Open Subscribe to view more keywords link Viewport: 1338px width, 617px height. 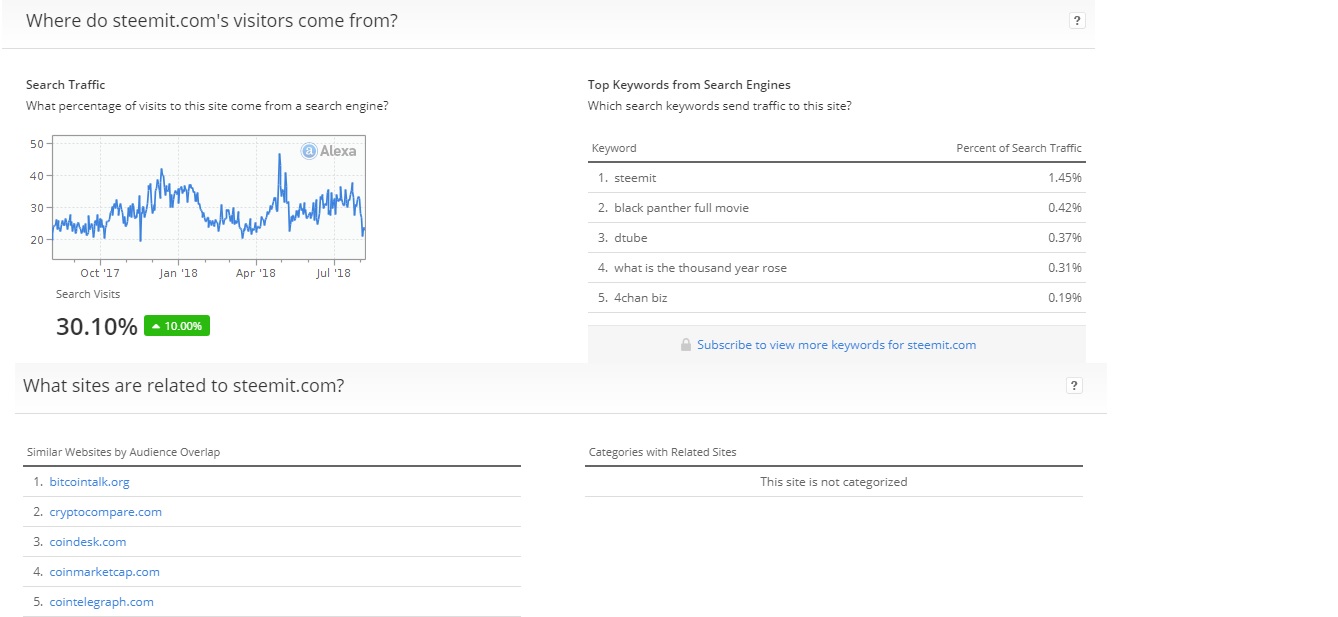[x=836, y=345]
